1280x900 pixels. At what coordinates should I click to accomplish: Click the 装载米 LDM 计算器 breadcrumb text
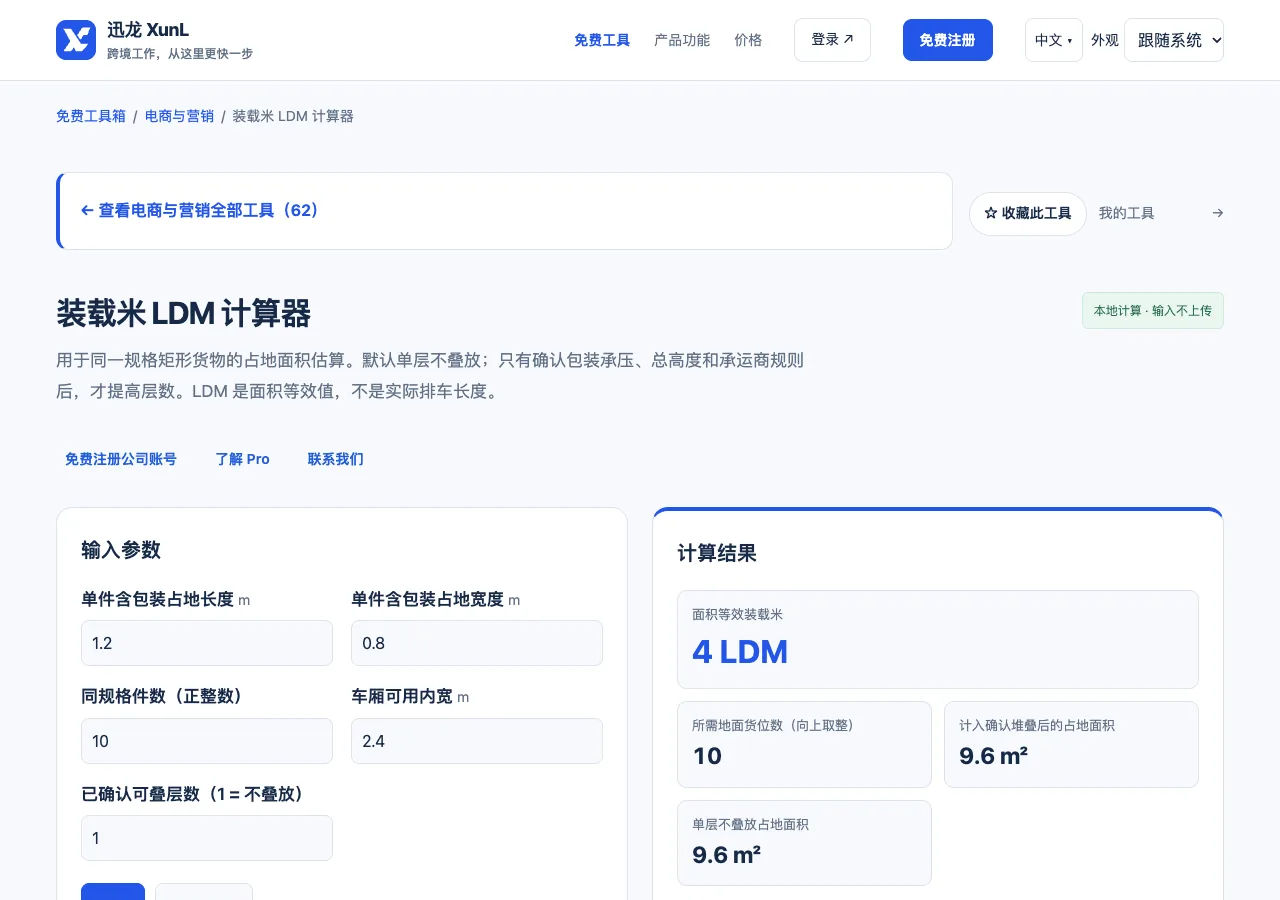pyautogui.click(x=293, y=116)
